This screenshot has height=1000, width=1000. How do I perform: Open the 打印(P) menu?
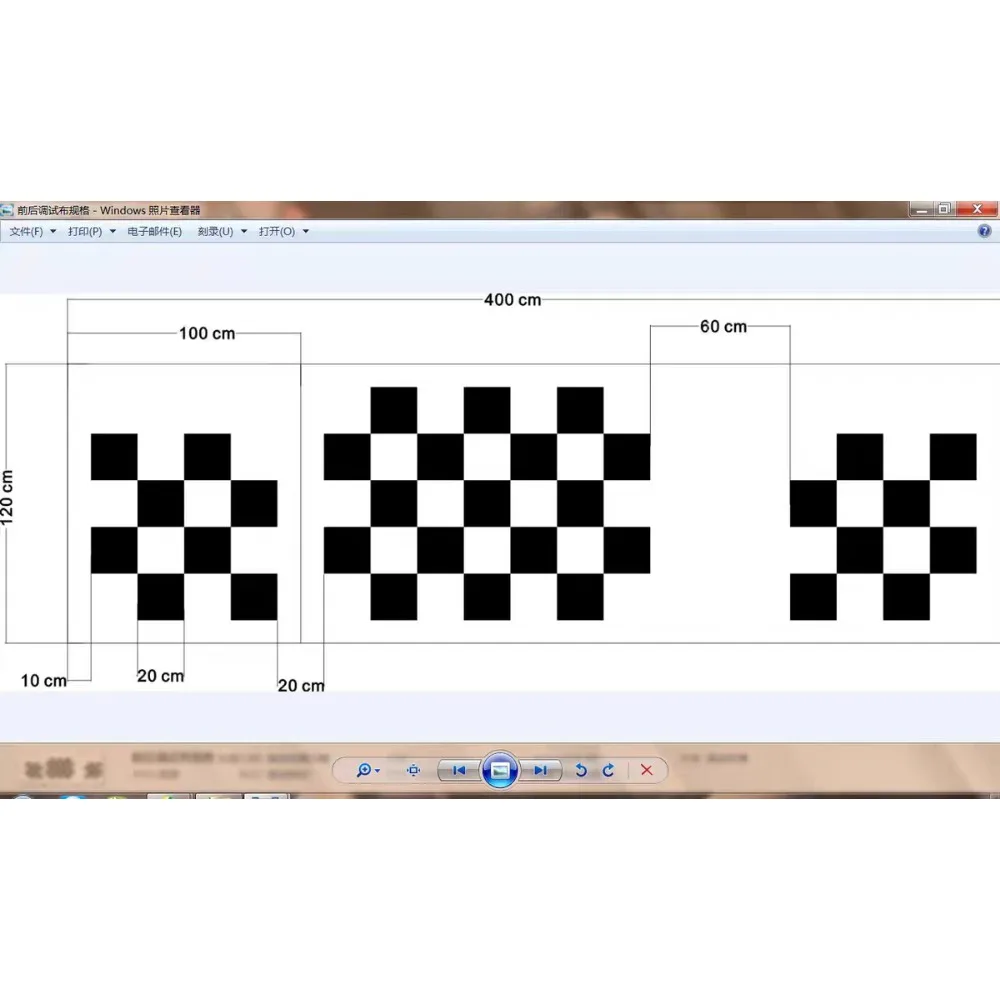click(85, 232)
